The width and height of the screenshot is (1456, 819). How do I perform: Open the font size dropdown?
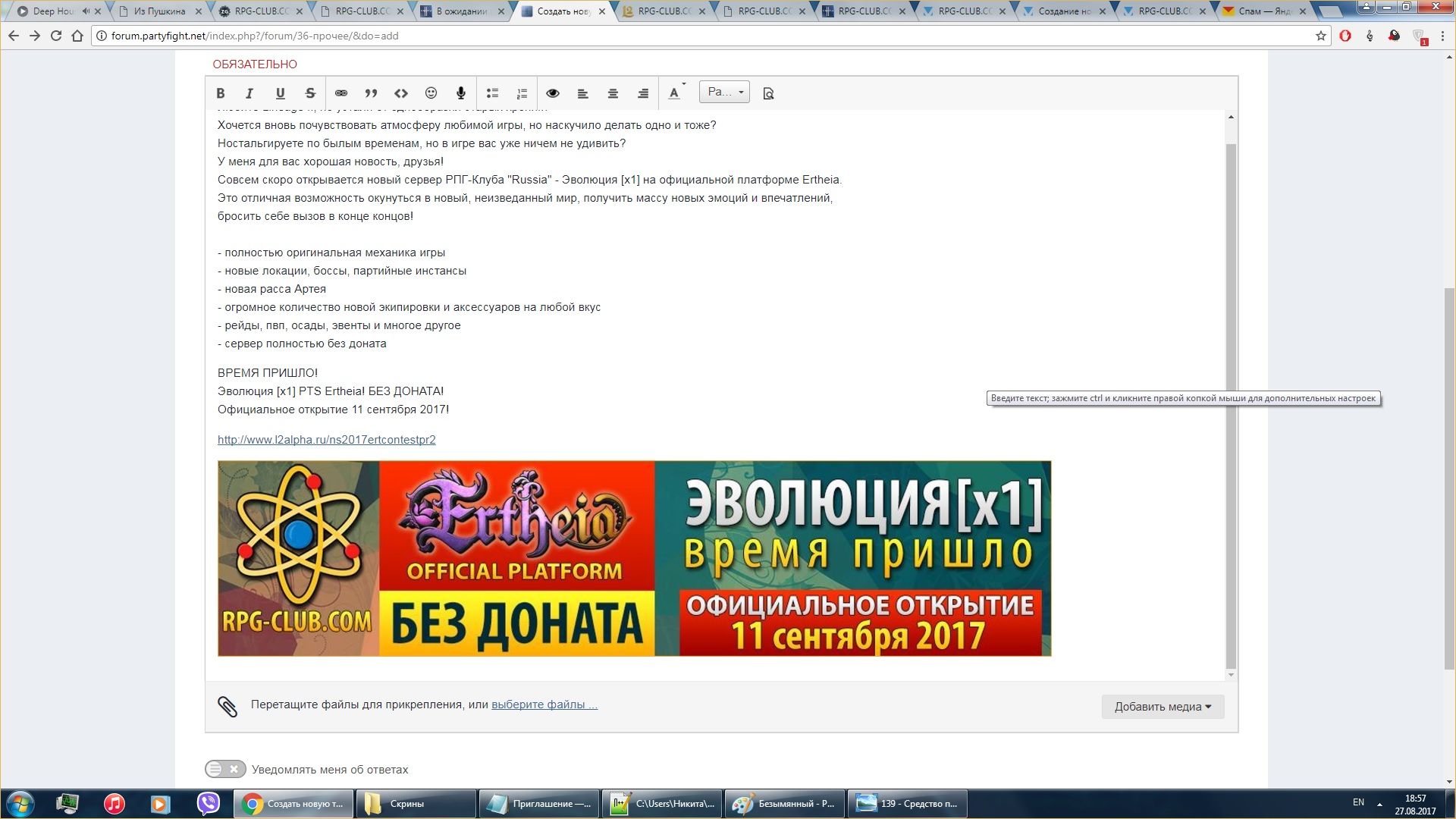coord(724,92)
